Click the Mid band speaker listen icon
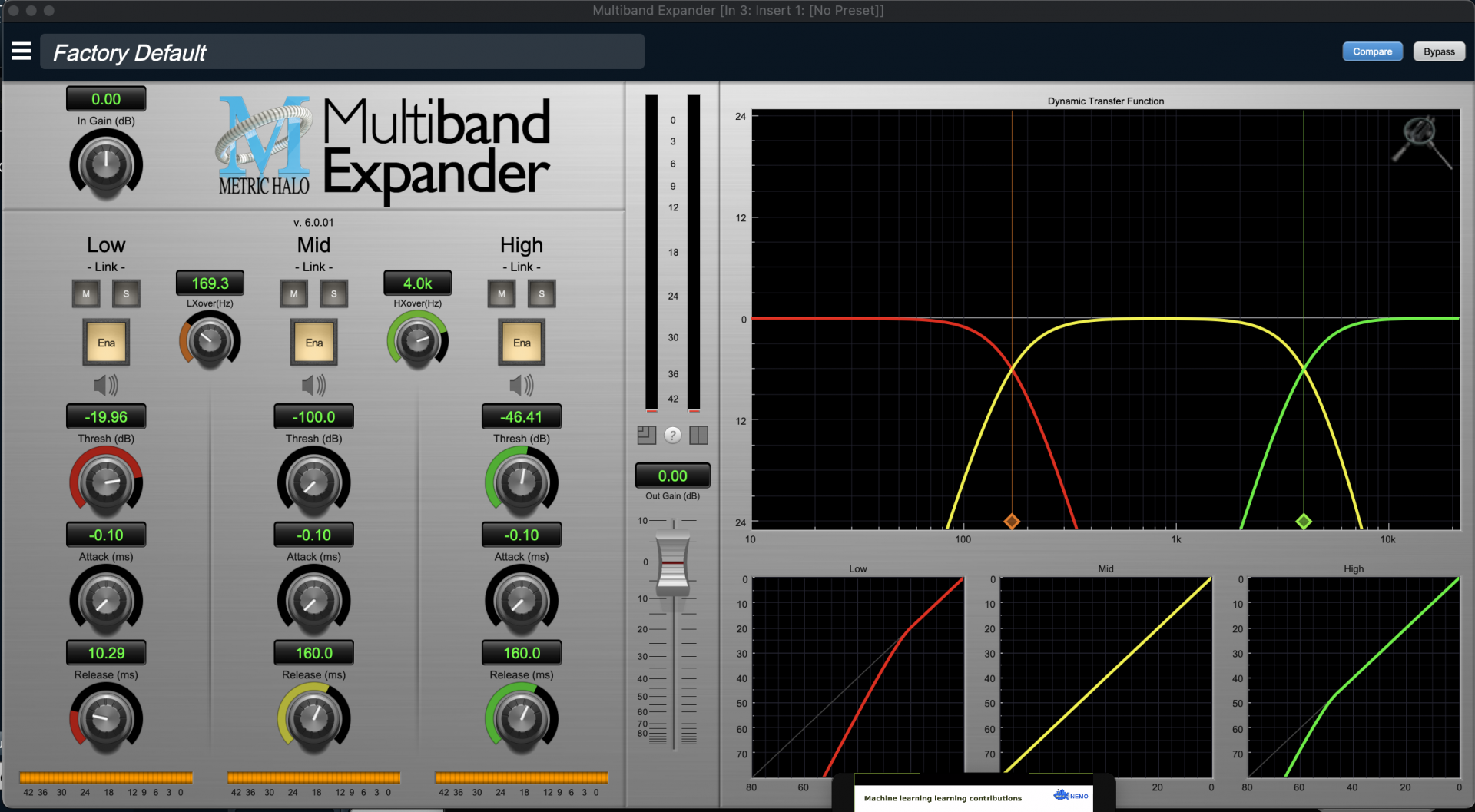This screenshot has height=812, width=1475. [x=313, y=385]
